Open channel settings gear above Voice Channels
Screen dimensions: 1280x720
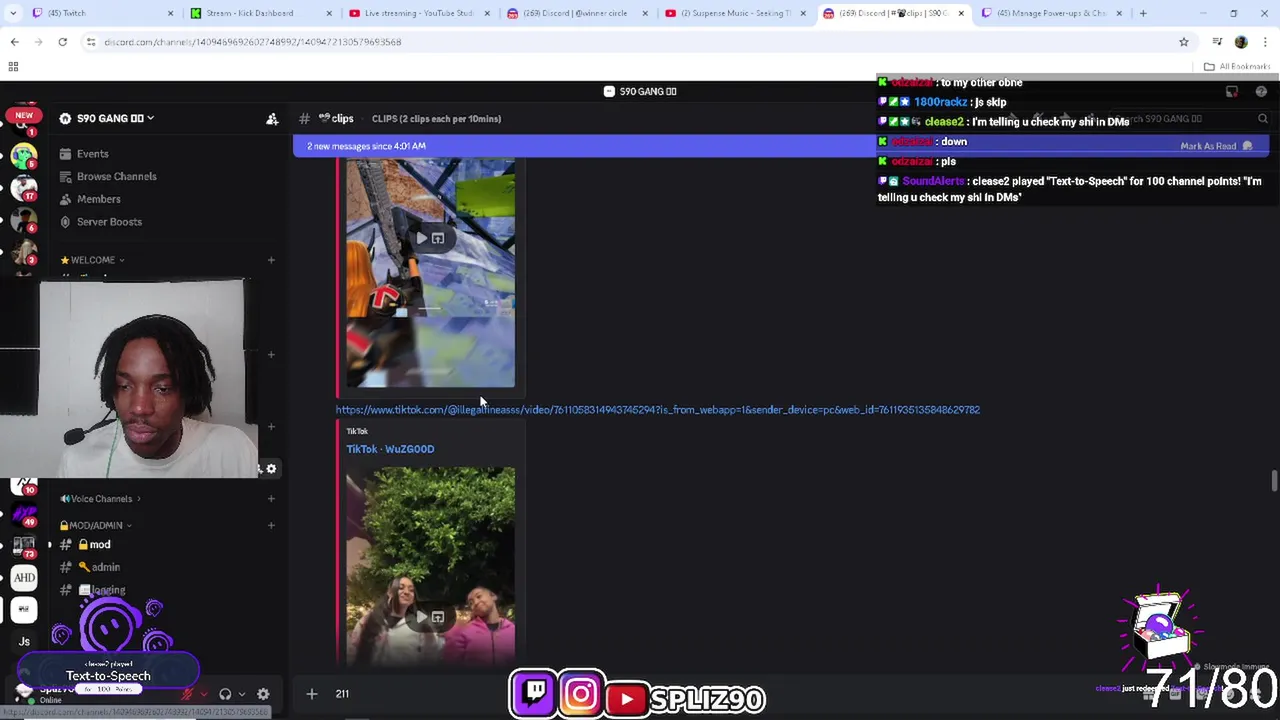tap(271, 469)
